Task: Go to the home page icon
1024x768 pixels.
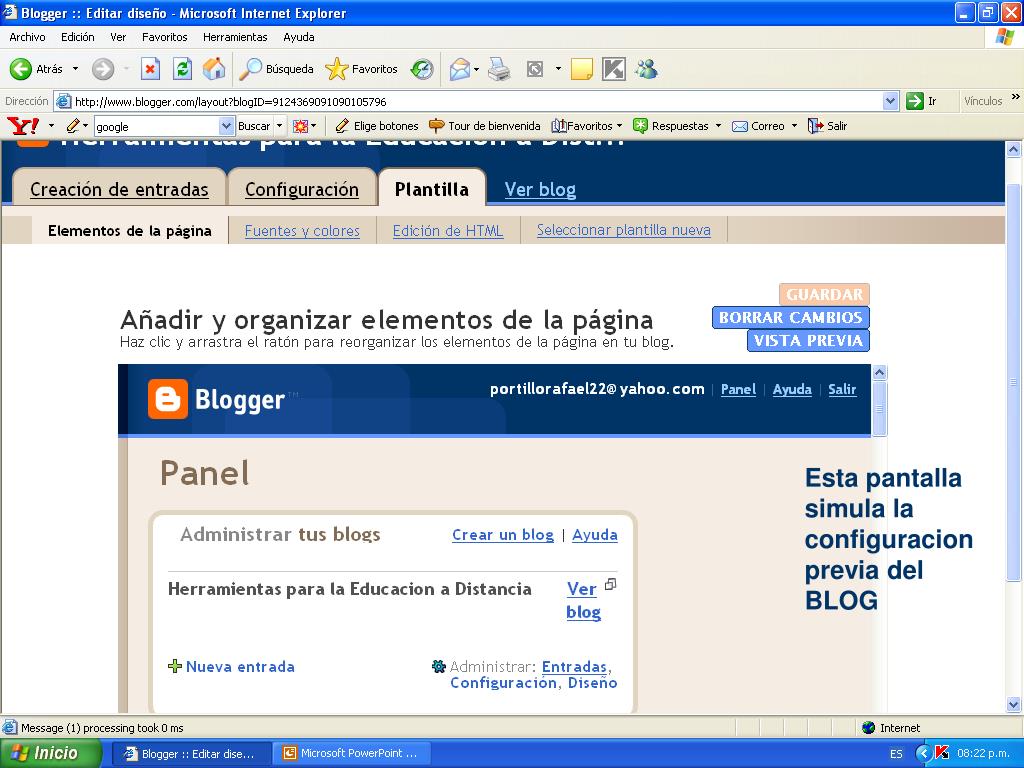Action: 214,69
